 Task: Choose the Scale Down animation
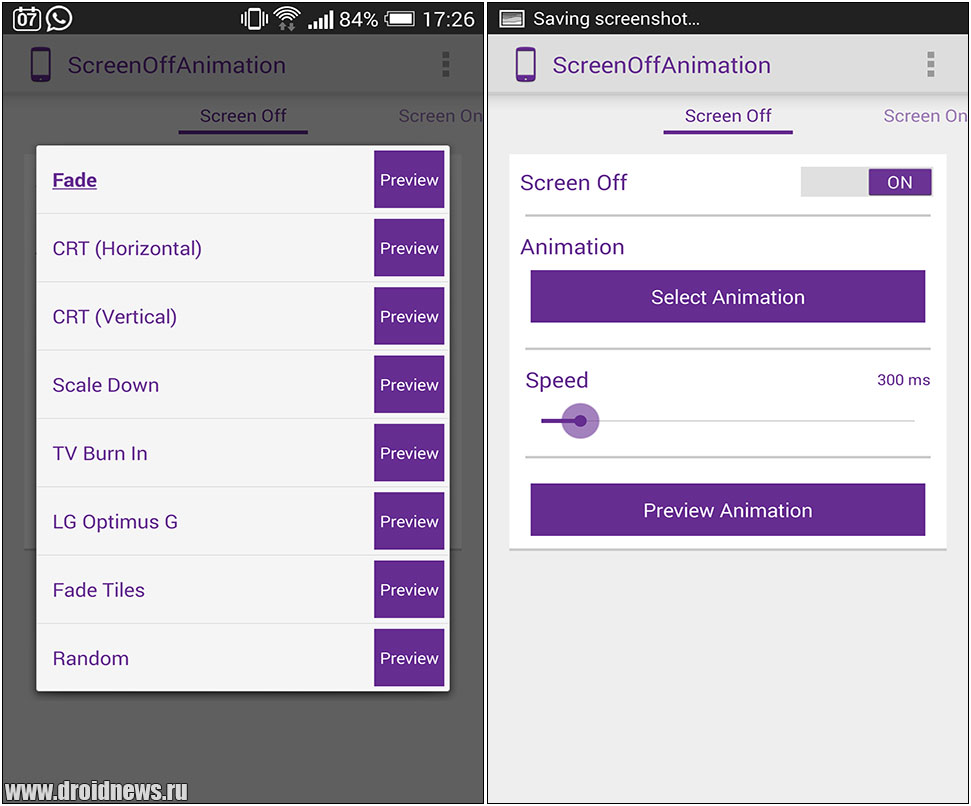(204, 385)
